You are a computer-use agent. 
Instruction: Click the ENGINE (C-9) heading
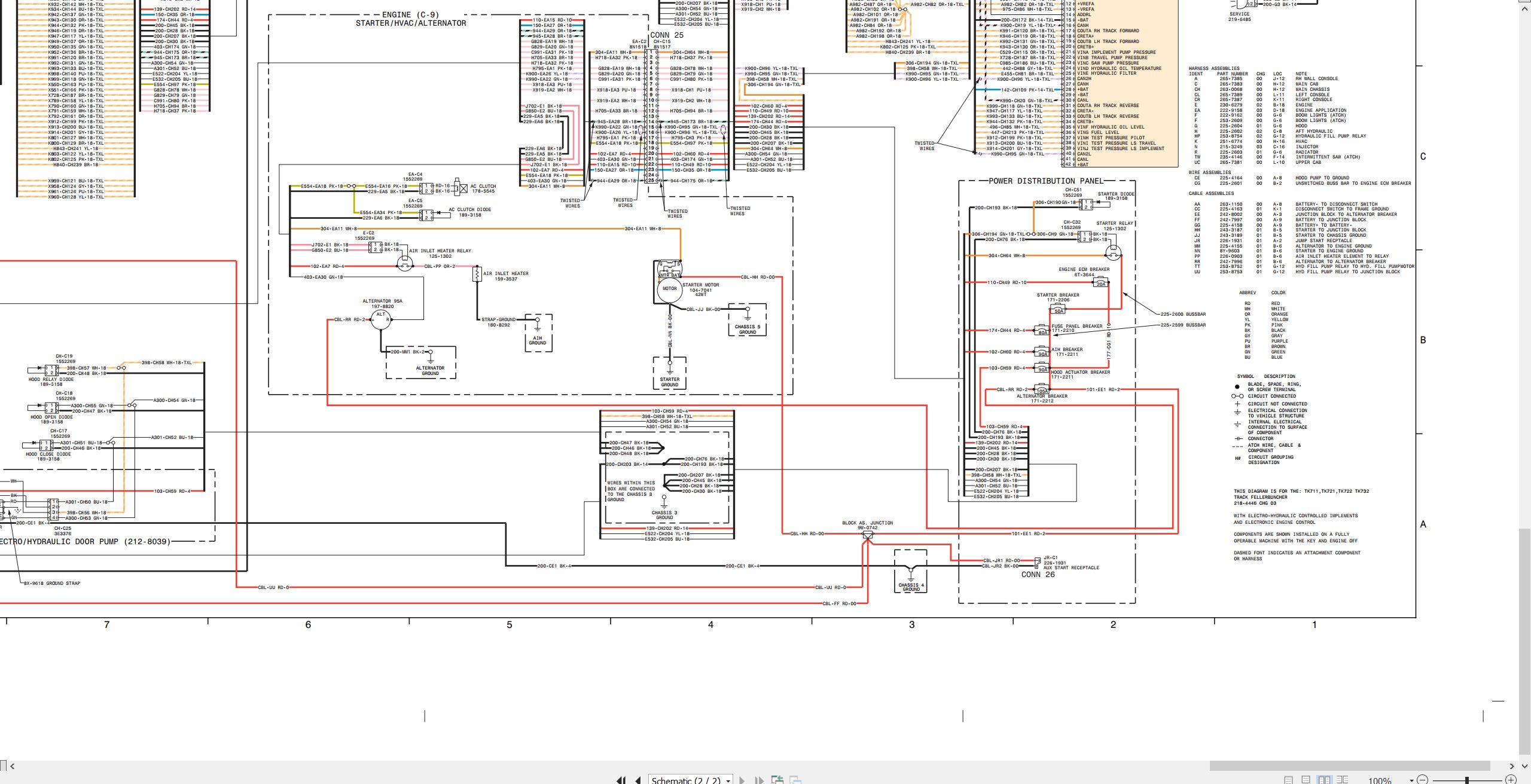[410, 15]
